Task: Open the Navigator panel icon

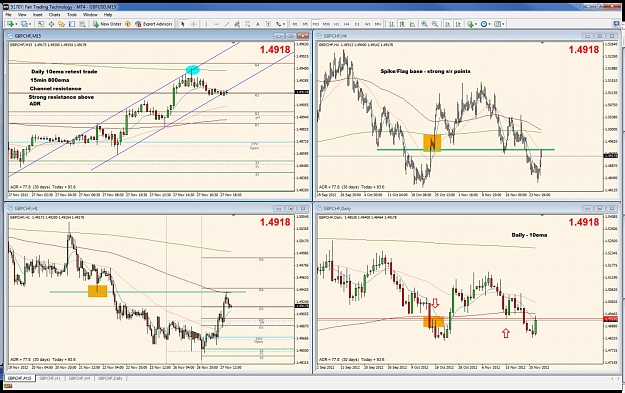Action: pyautogui.click(x=61, y=24)
